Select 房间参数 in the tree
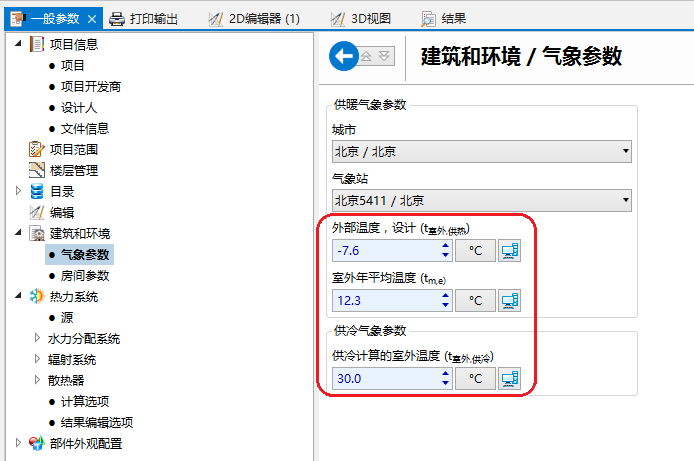This screenshot has width=694, height=461. (x=85, y=275)
